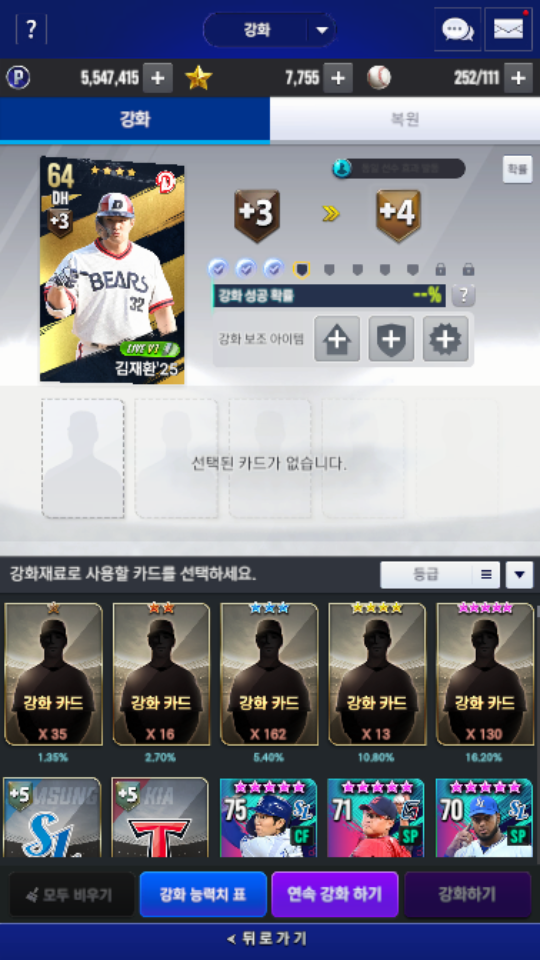Viewport: 540px width, 960px height.
Task: Open the mailbox envelope icon
Action: point(508,29)
